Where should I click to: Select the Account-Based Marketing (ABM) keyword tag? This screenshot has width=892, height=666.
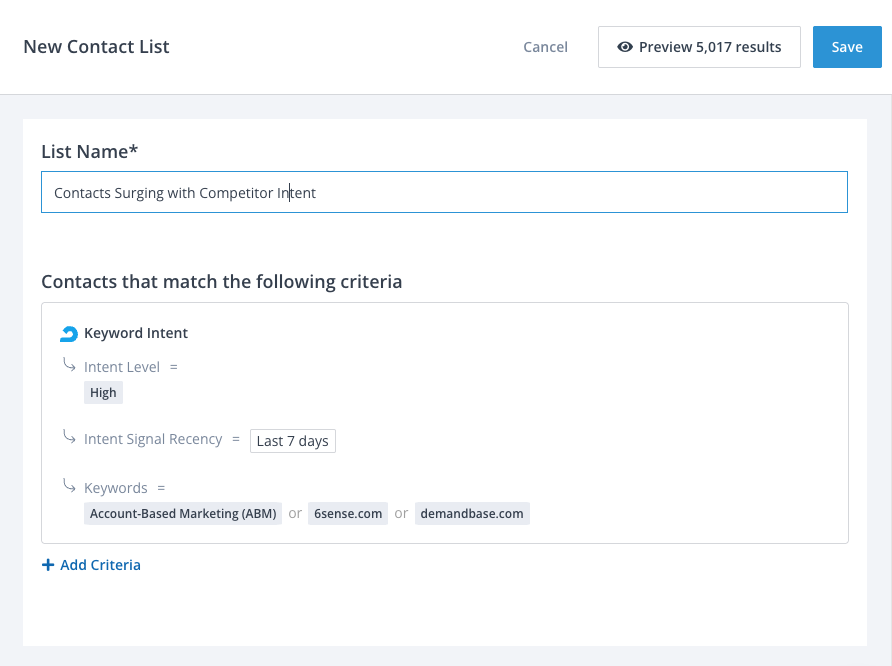click(183, 514)
